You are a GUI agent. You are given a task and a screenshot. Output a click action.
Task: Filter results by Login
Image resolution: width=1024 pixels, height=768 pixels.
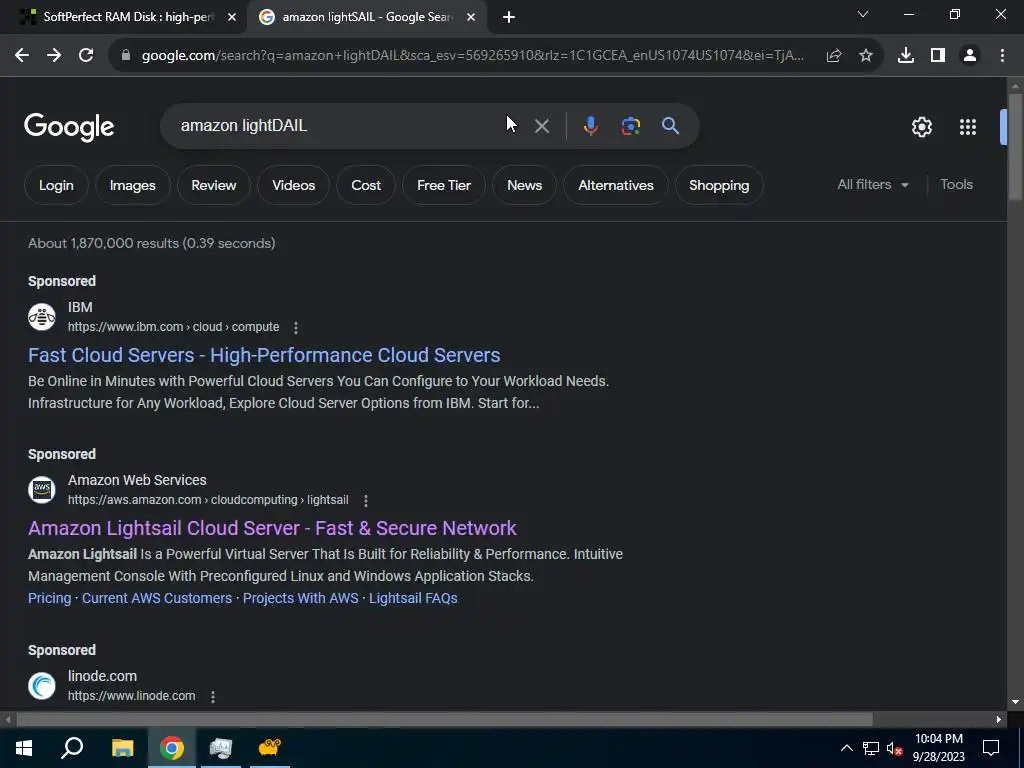click(x=56, y=185)
